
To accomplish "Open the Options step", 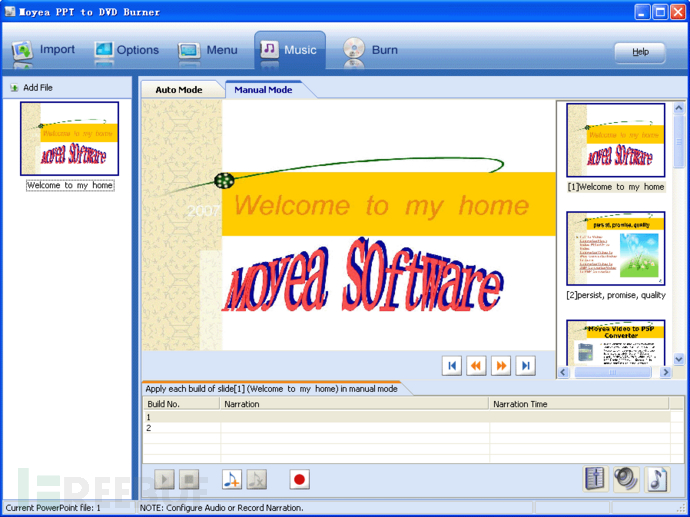I will (127, 50).
